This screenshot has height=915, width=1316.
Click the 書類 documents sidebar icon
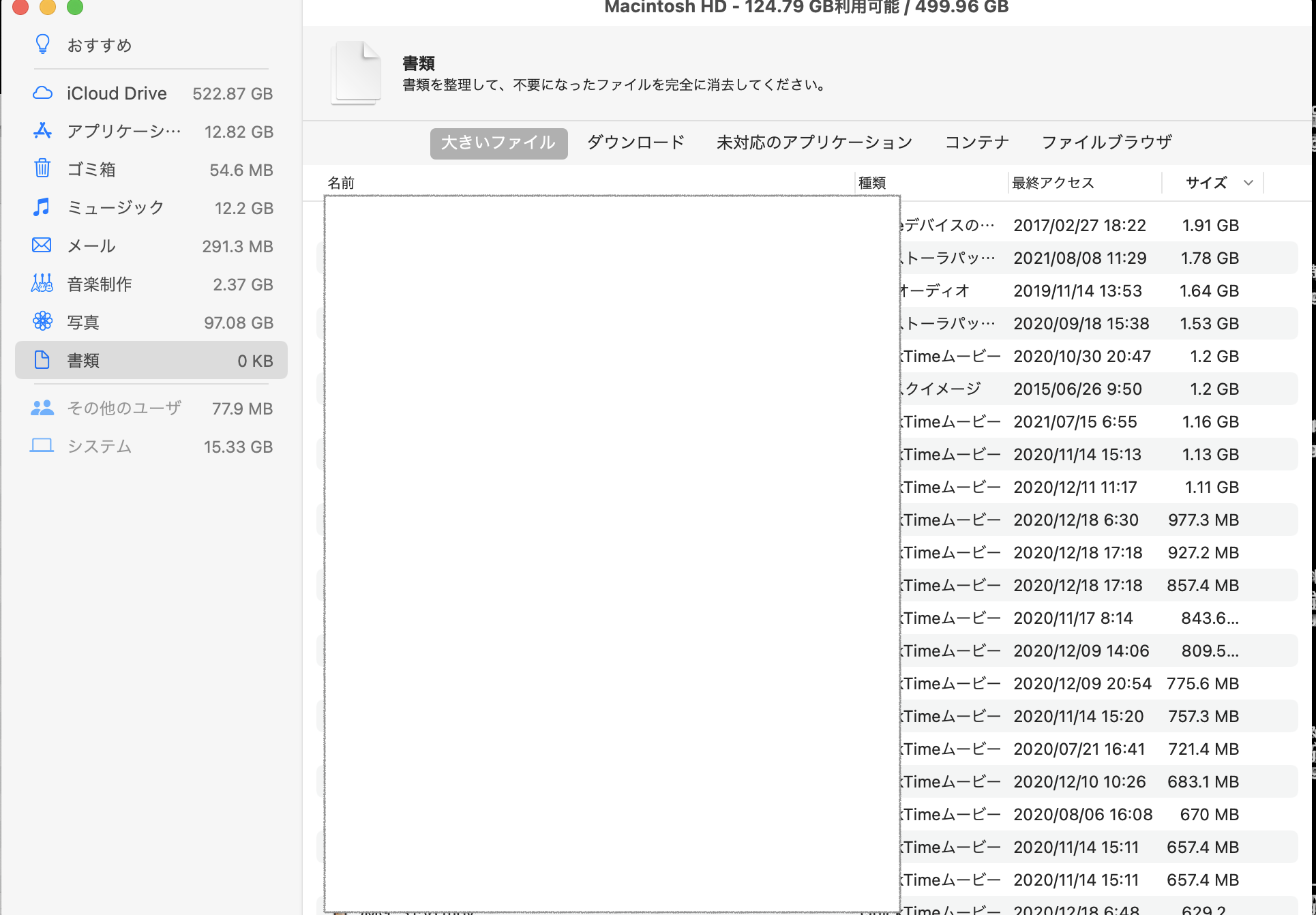click(42, 360)
